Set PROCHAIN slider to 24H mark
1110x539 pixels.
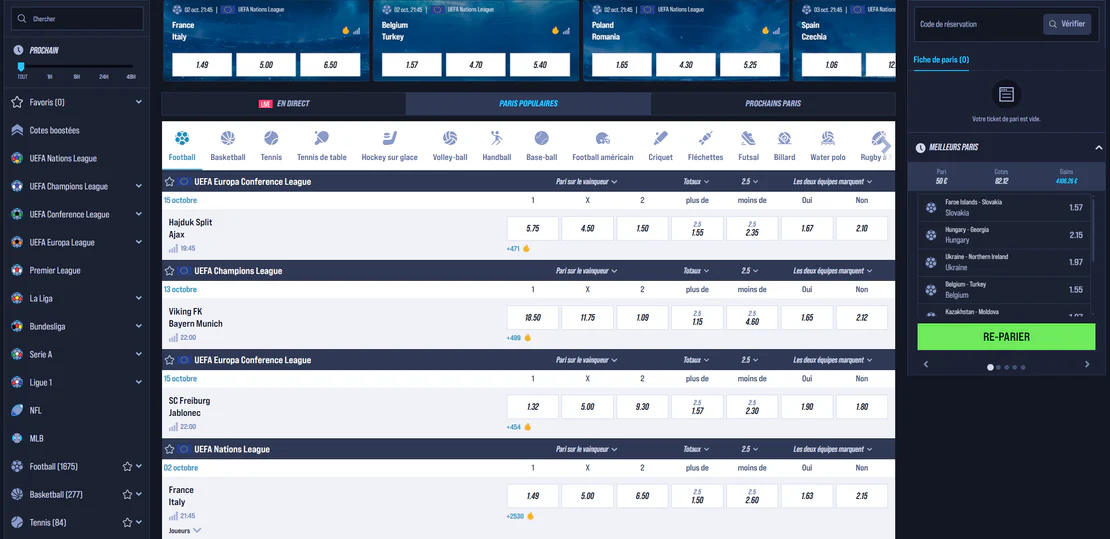[104, 76]
